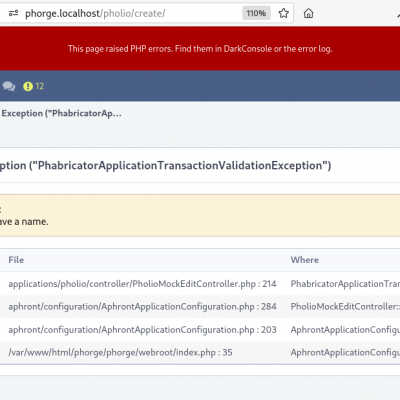400x400 pixels.
Task: Click the PhabricatorApplicationTran... Where cell
Action: pos(345,284)
